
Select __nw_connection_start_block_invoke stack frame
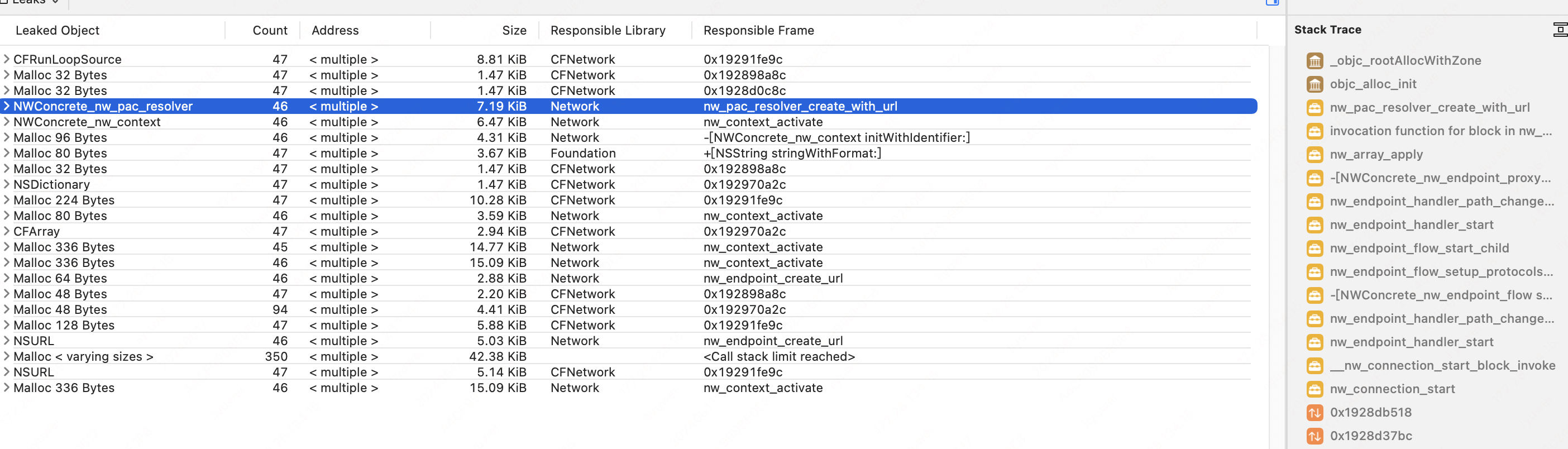[x=1441, y=366]
